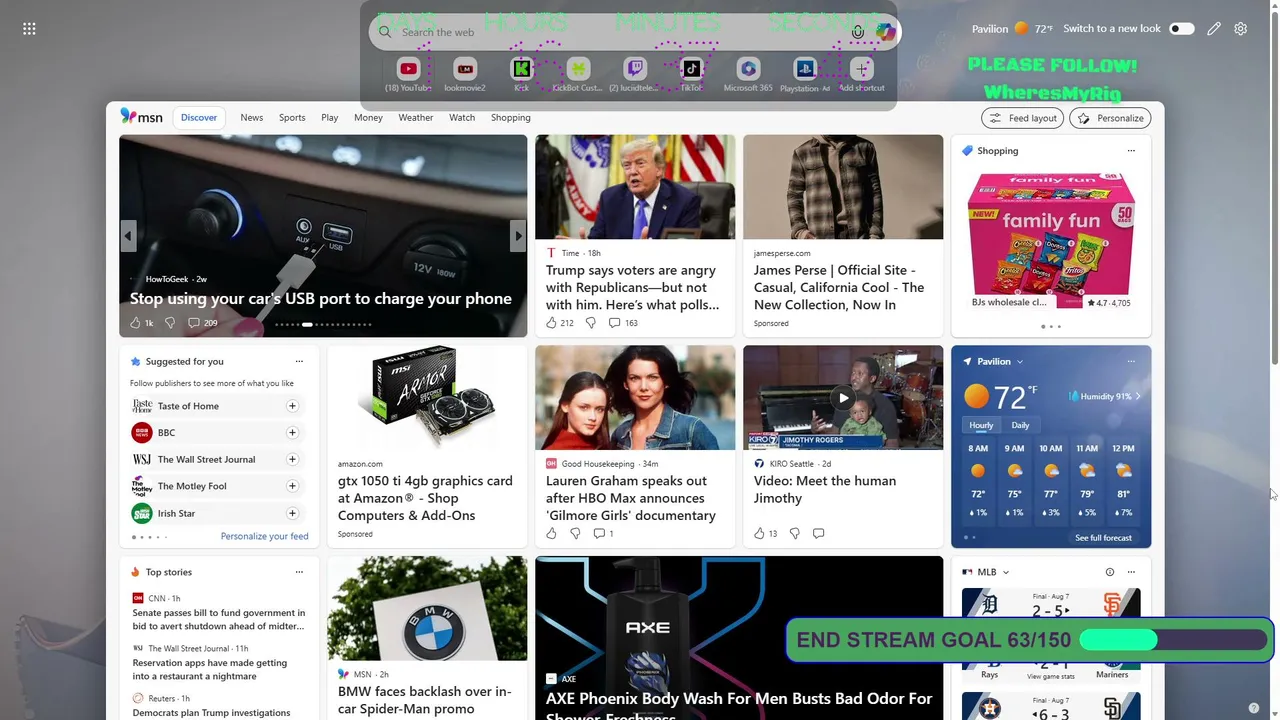Go to the Weather tab

point(416,118)
